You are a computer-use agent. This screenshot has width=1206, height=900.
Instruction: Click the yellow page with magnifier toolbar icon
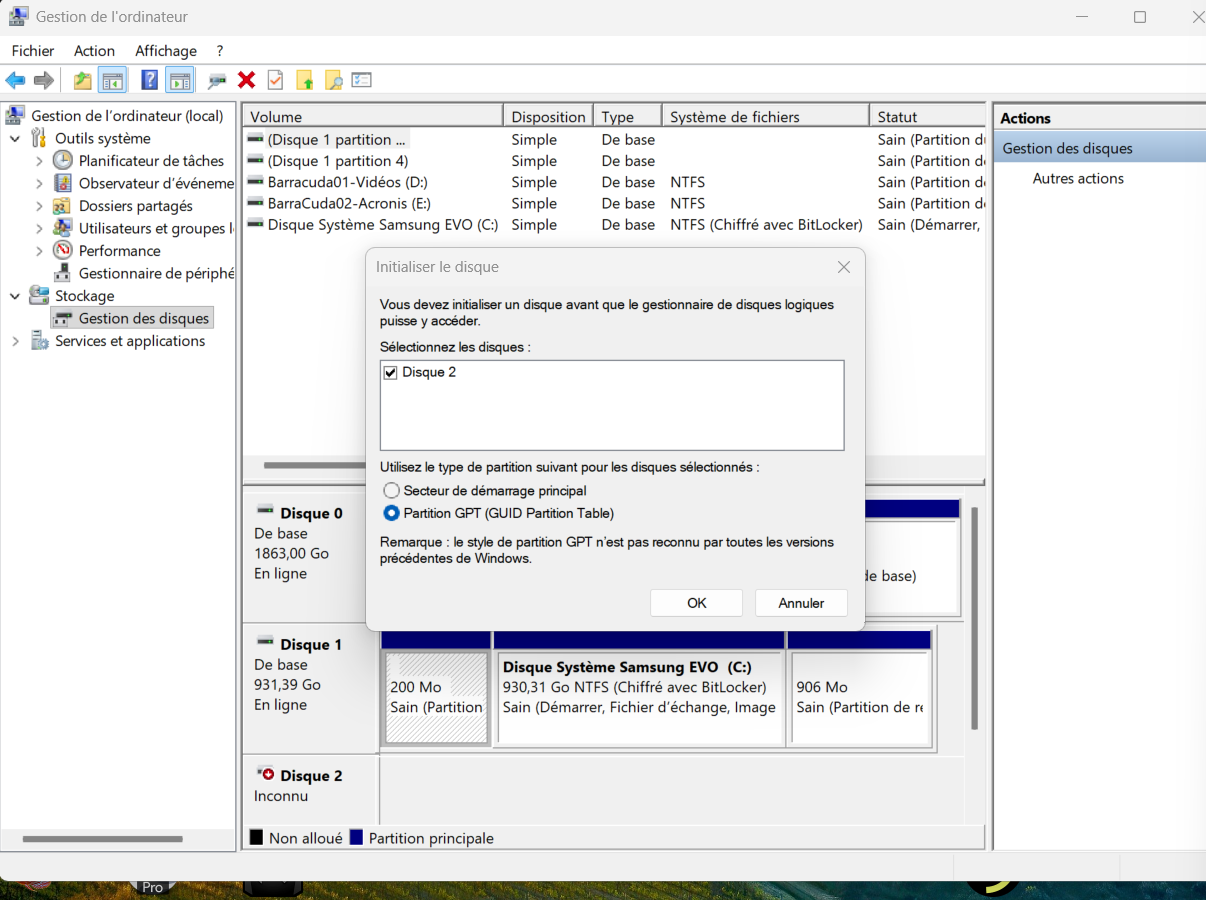click(333, 80)
